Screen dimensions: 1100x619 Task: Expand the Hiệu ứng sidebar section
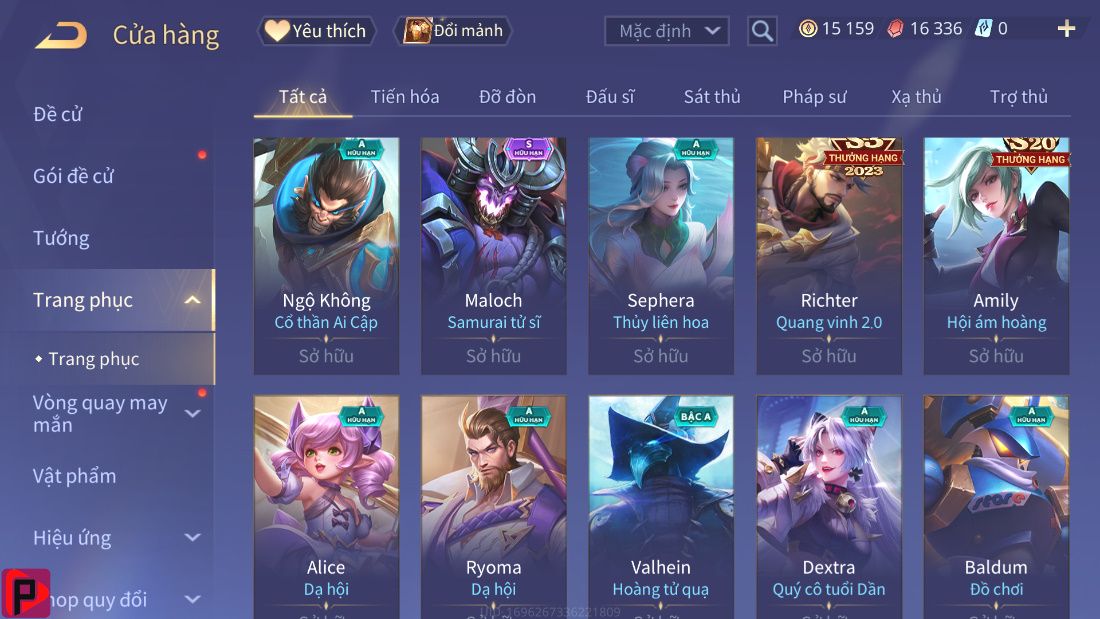coord(192,538)
